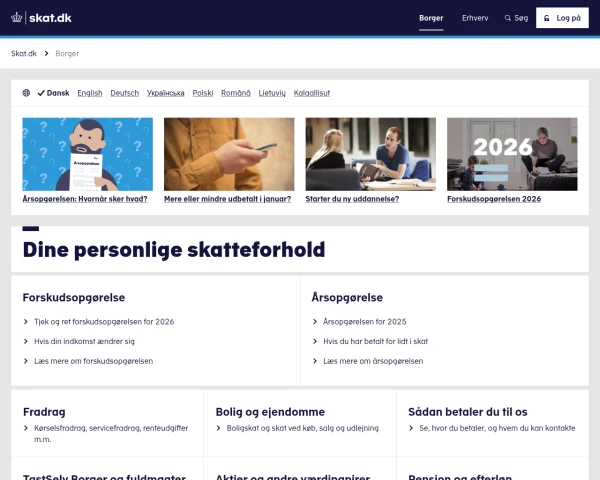
Task: Open the Søg search field
Action: tap(516, 18)
